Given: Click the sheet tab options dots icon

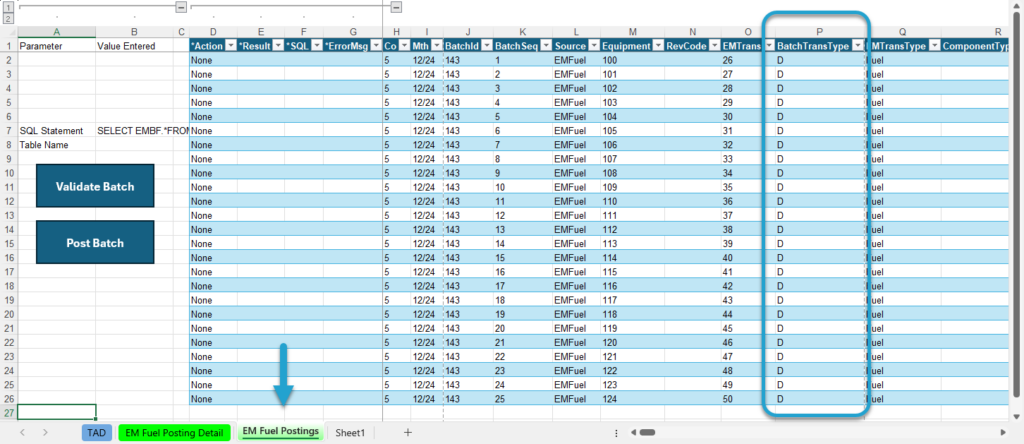Looking at the screenshot, I should pos(616,432).
